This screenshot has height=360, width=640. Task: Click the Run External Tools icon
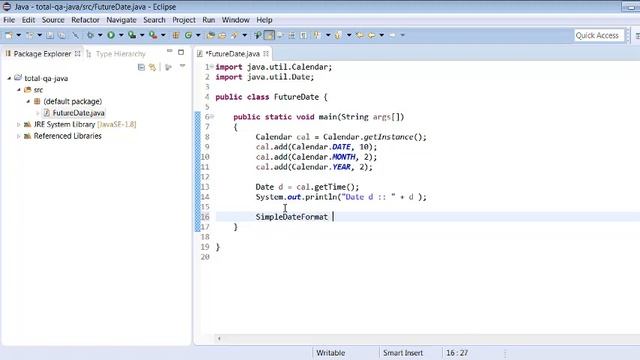coord(153,36)
